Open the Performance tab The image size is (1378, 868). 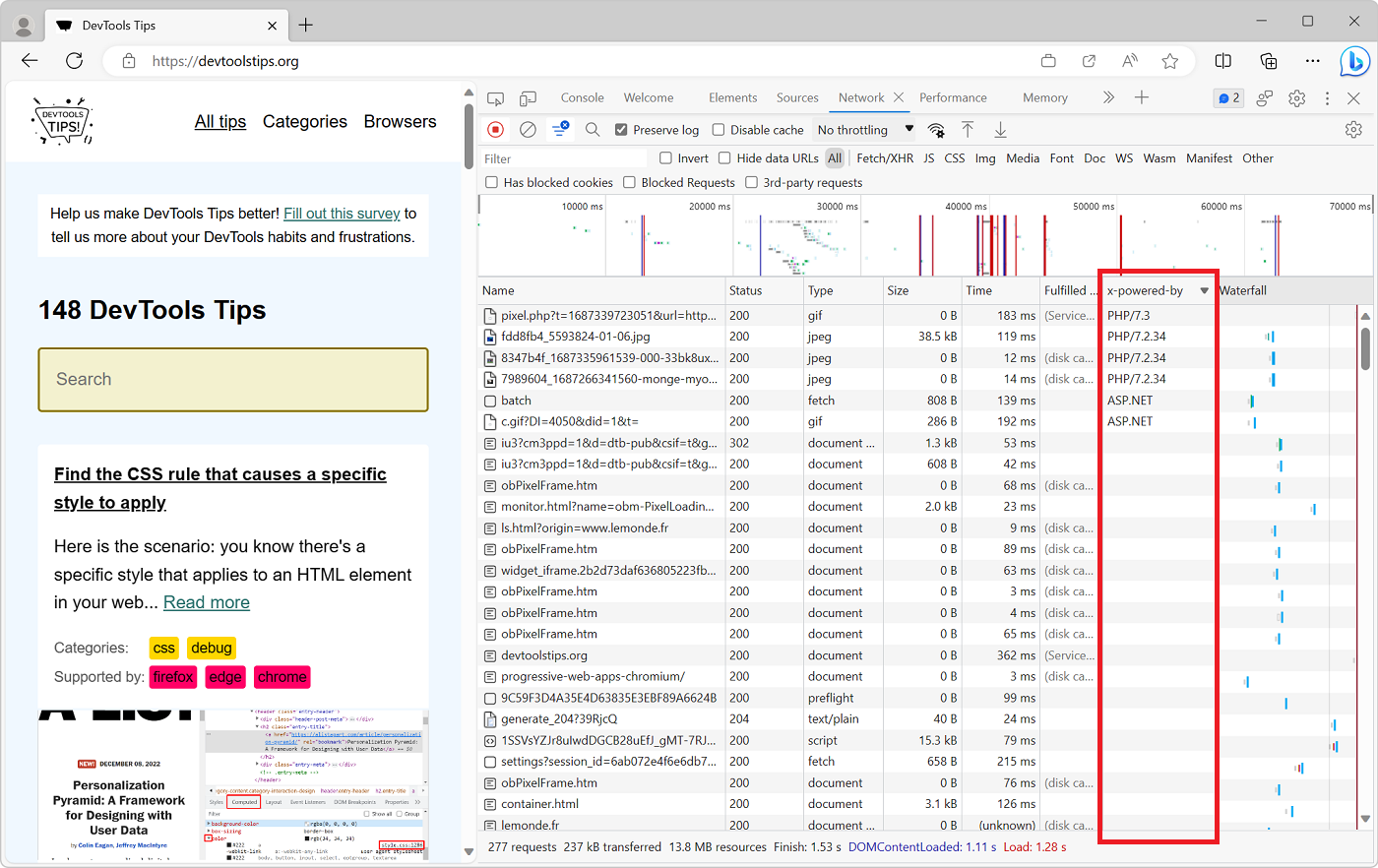click(x=953, y=98)
